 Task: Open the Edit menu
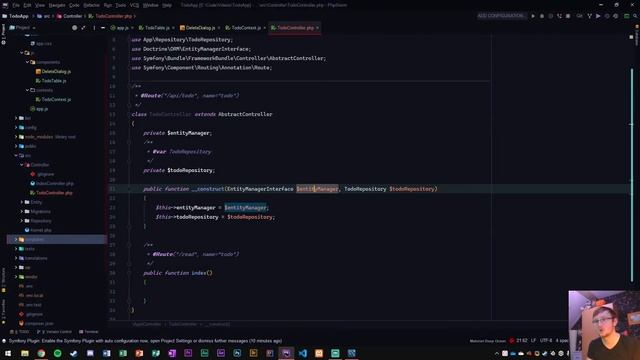pyautogui.click(x=27, y=5)
